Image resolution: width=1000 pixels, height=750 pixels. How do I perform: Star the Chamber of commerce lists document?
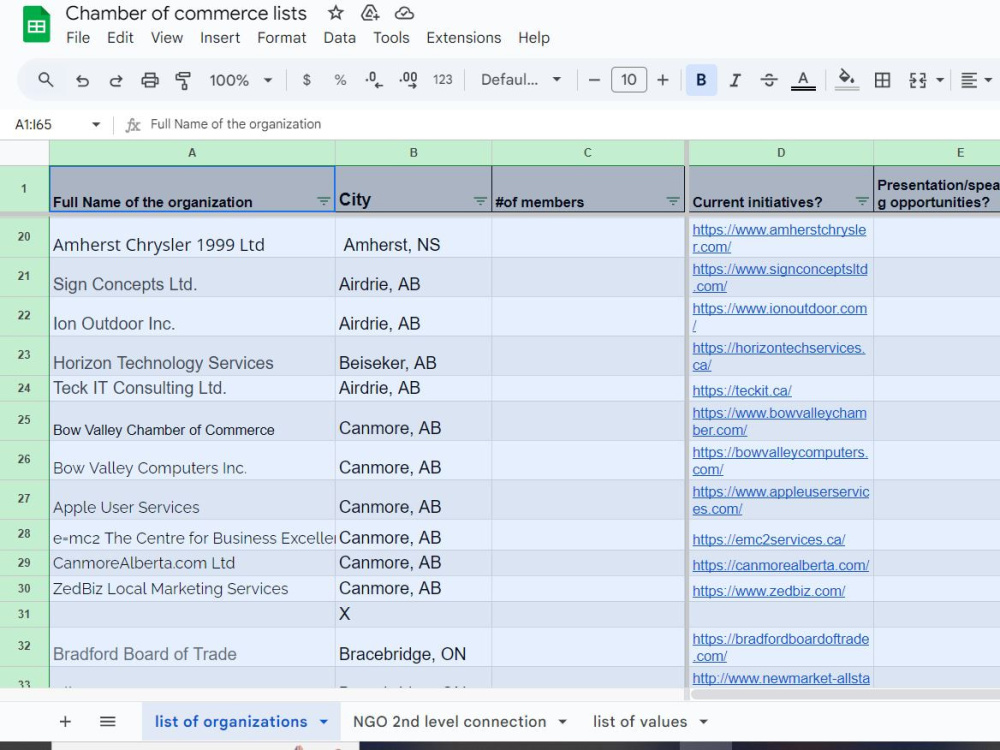click(x=335, y=13)
